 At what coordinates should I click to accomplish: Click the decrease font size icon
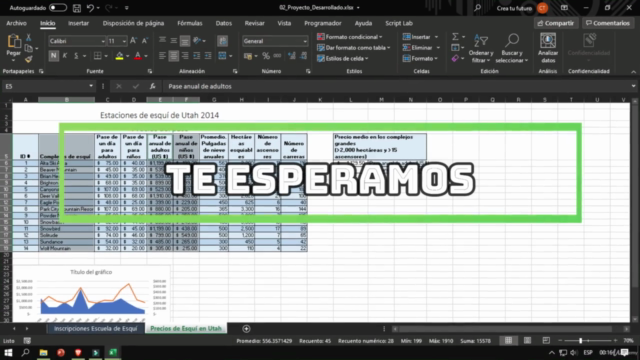click(x=144, y=41)
